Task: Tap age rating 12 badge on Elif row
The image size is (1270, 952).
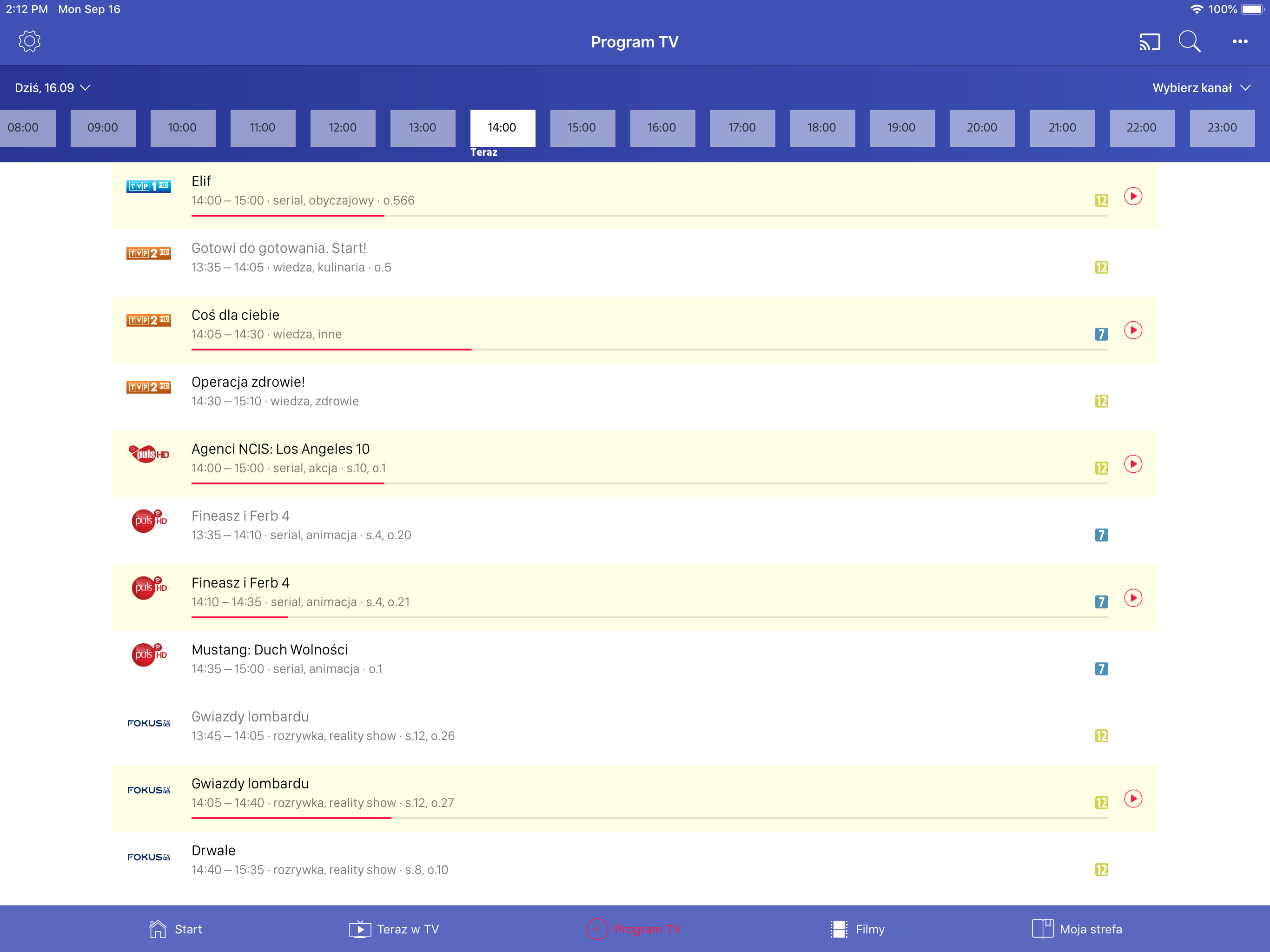Action: [x=1101, y=200]
